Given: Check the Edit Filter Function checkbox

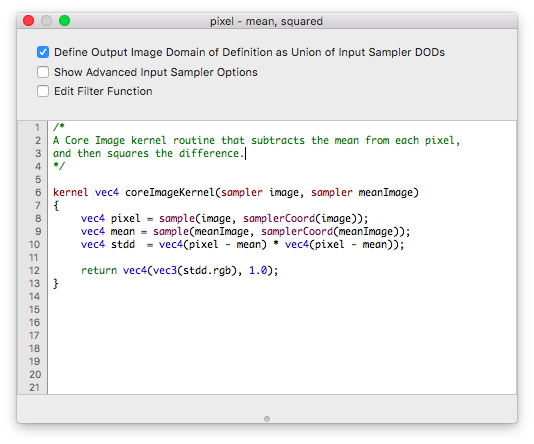Looking at the screenshot, I should [43, 91].
